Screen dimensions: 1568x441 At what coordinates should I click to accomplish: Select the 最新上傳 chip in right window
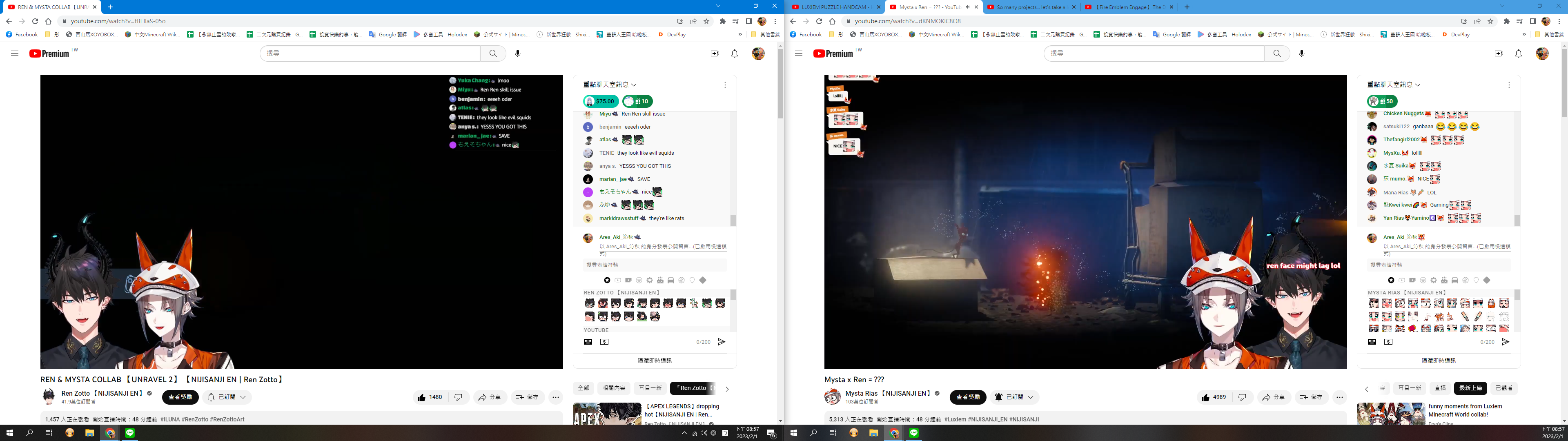(1470, 388)
